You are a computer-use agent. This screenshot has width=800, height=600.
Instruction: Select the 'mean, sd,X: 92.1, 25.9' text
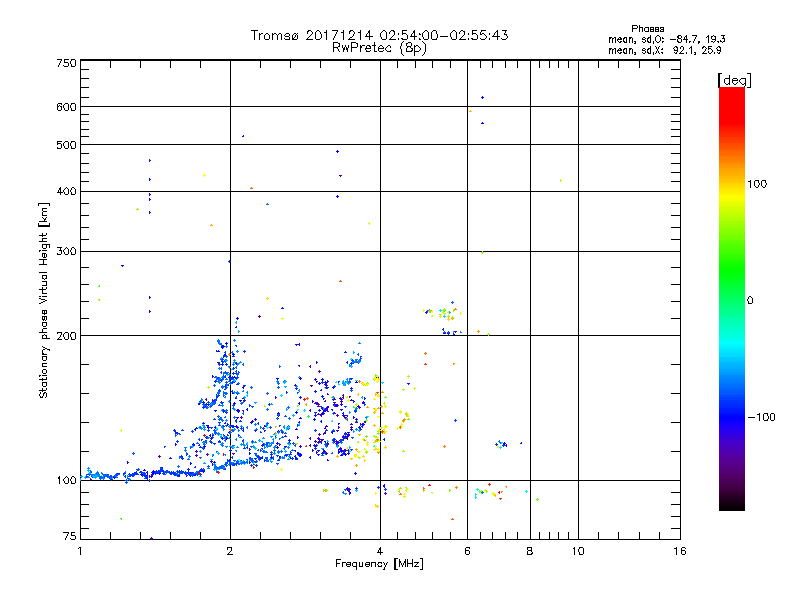pyautogui.click(x=665, y=50)
